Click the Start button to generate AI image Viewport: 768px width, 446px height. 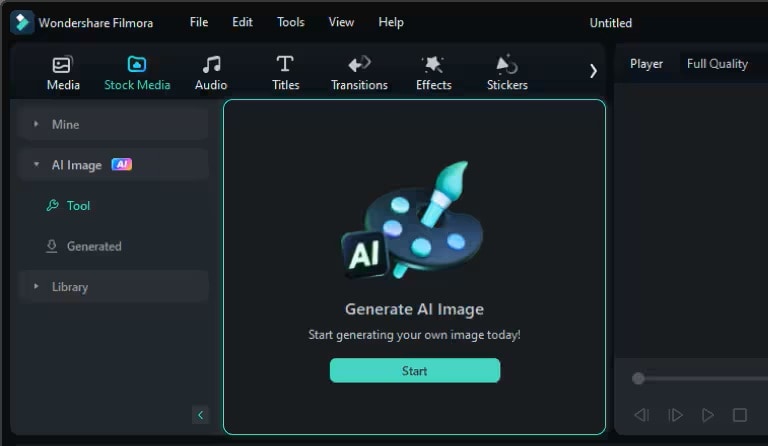point(415,371)
